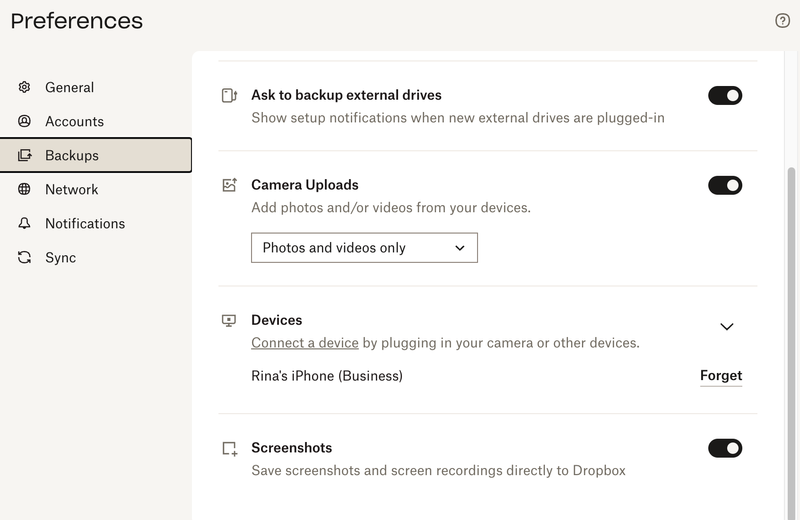Viewport: 800px width, 520px height.
Task: Click the Accounts person icon
Action: pos(25,121)
